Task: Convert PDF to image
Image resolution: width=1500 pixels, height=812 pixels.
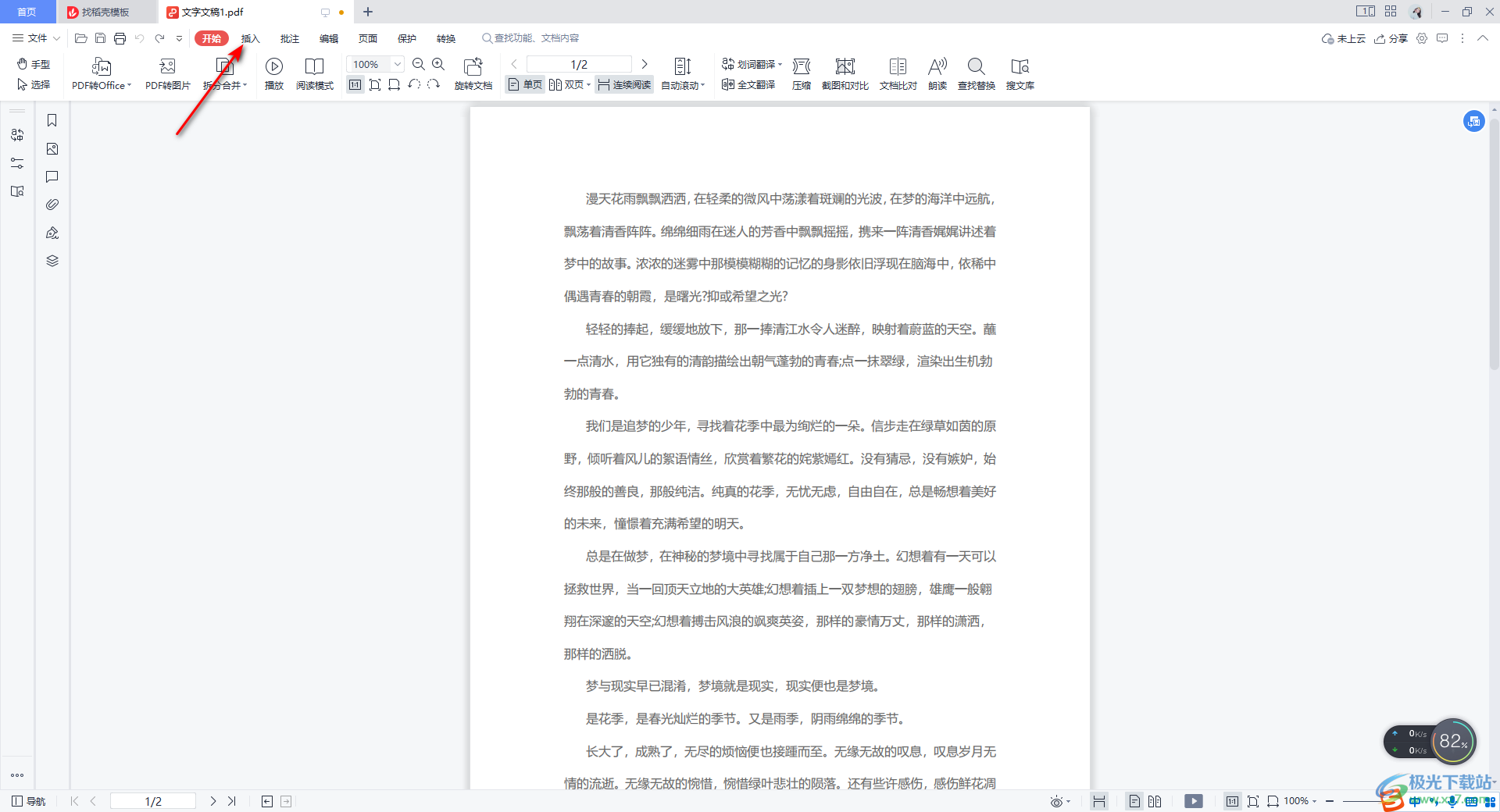Action: pyautogui.click(x=167, y=74)
